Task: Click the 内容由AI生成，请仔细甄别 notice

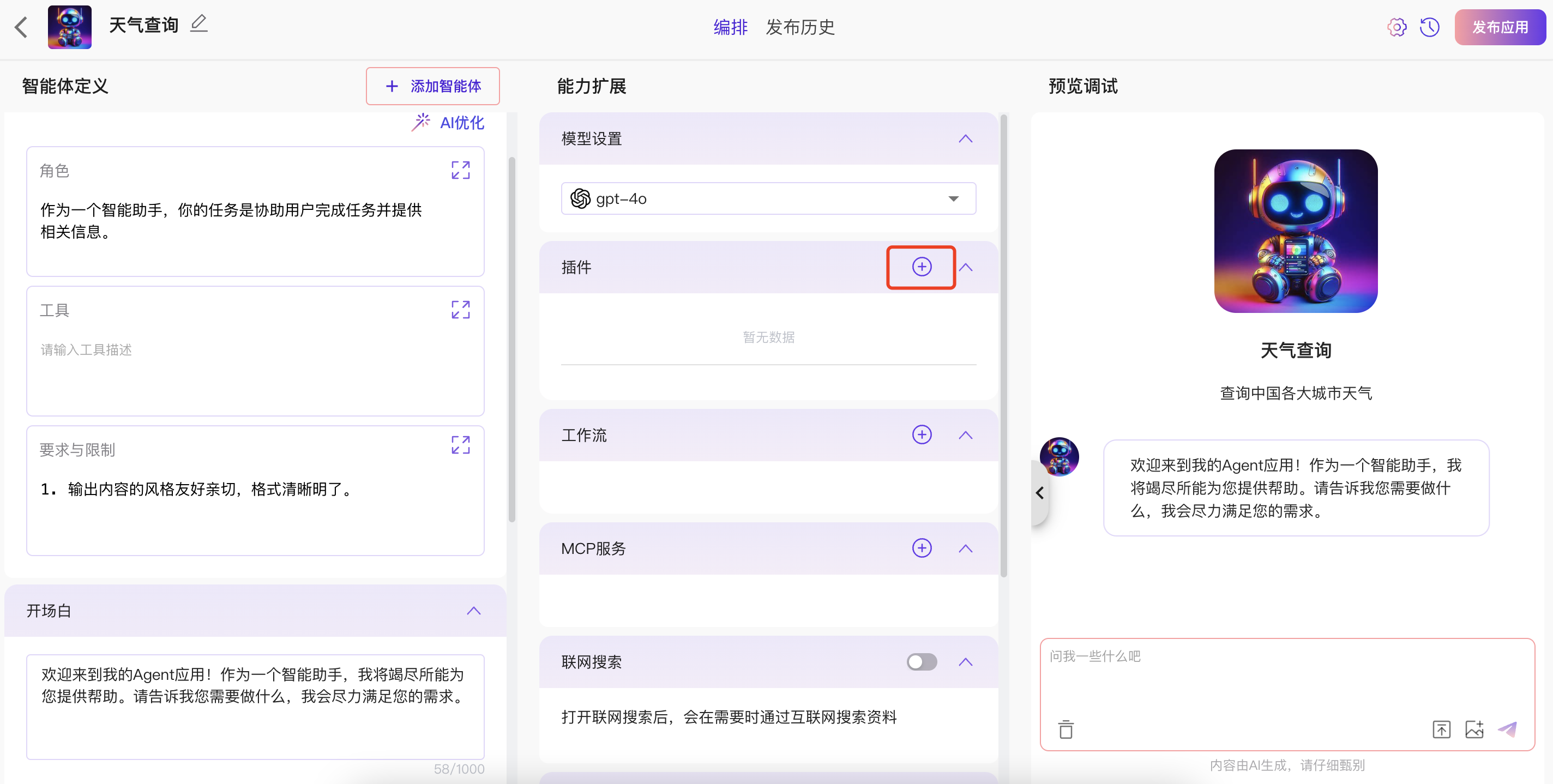Action: (1286, 765)
